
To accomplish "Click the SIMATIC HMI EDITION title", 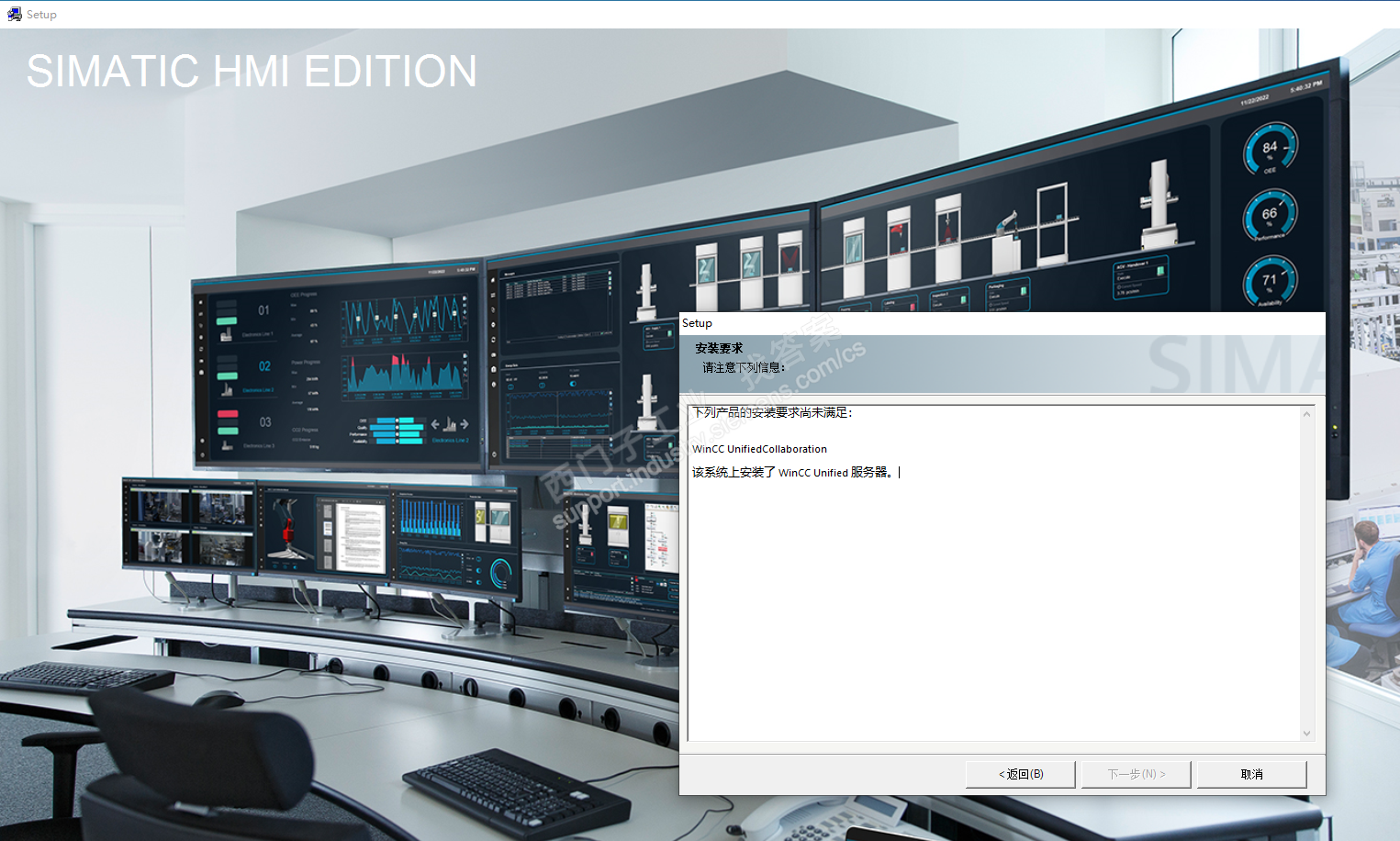I will coord(252,72).
